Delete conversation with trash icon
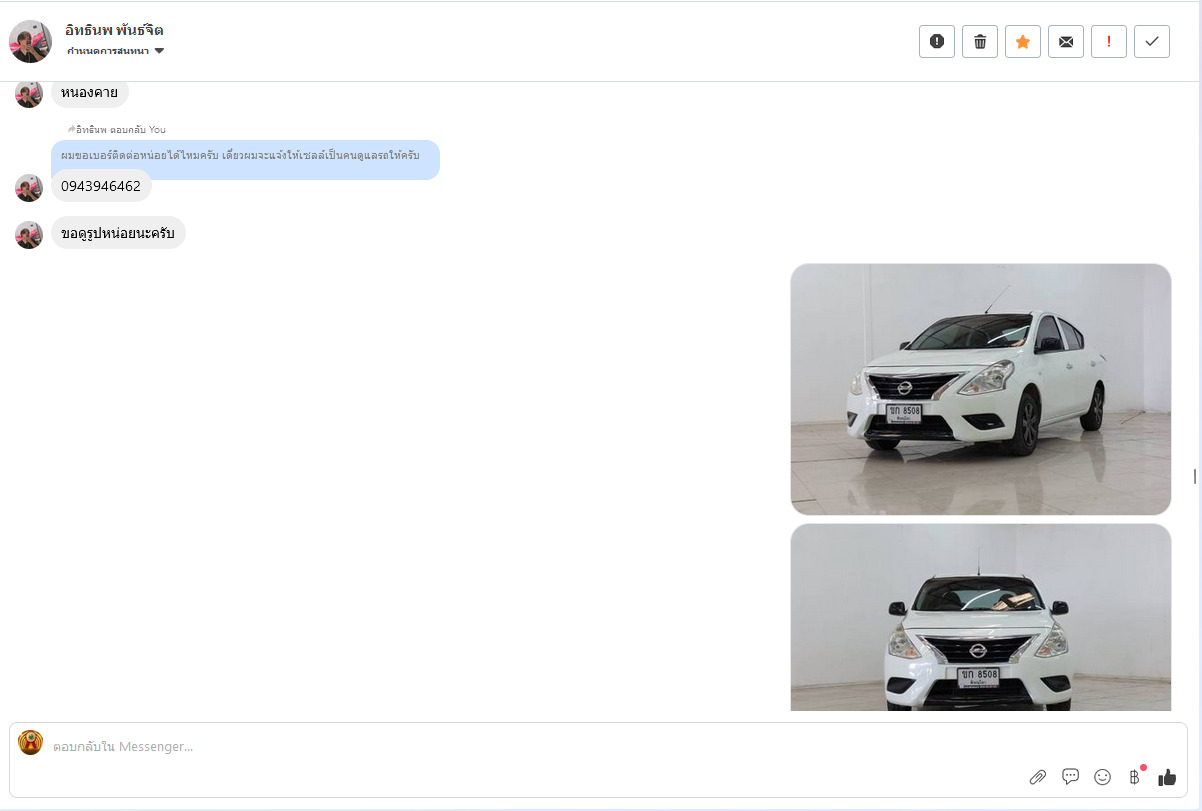The image size is (1202, 811). pyautogui.click(x=979, y=41)
